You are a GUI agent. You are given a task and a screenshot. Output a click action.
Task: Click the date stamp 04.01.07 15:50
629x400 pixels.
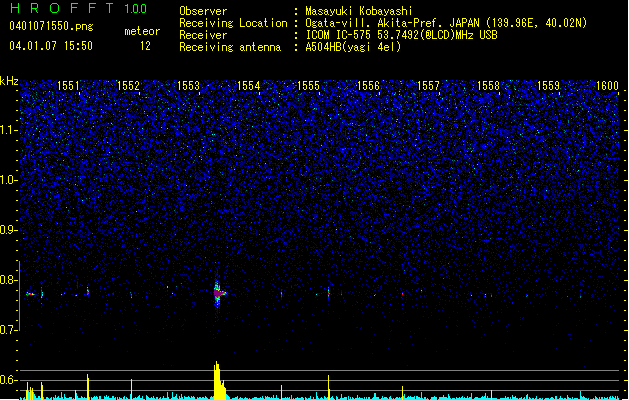tap(51, 46)
